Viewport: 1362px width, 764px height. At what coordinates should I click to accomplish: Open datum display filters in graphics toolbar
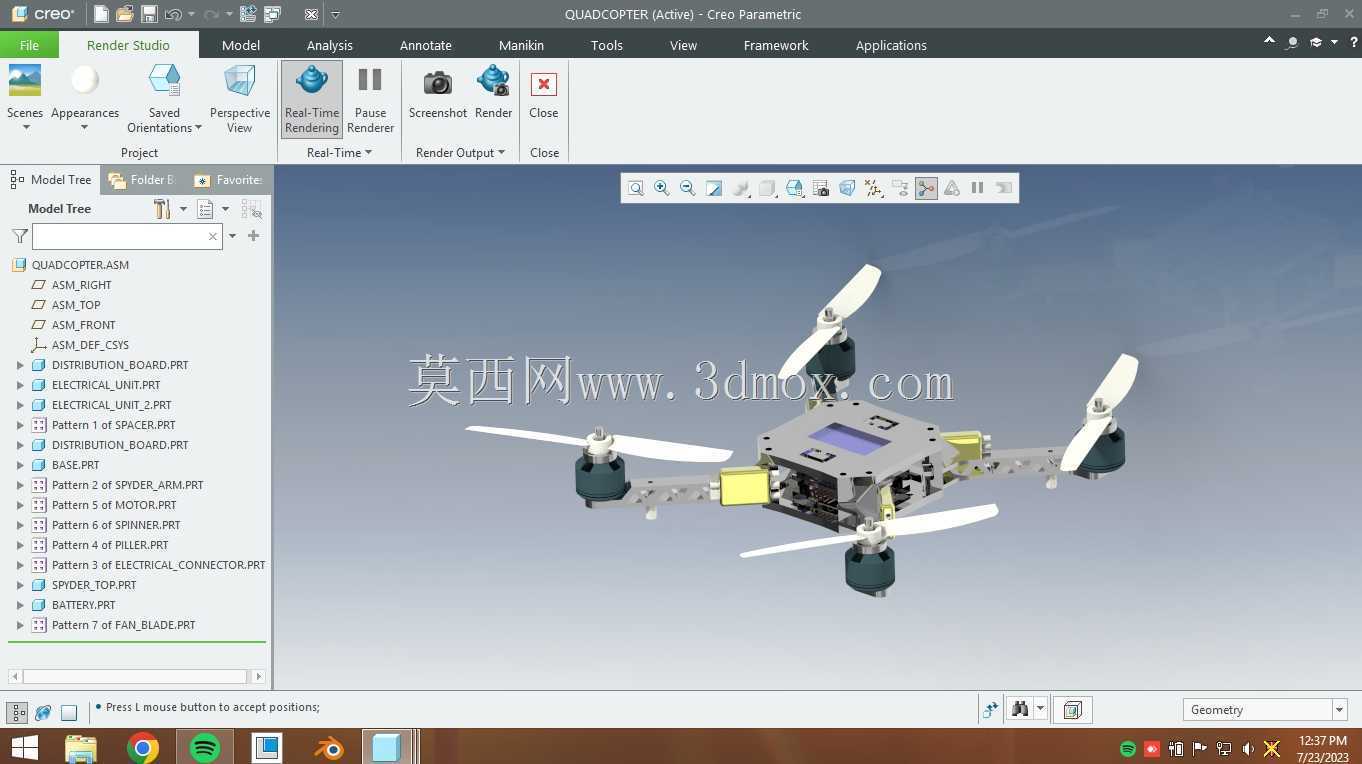click(874, 188)
